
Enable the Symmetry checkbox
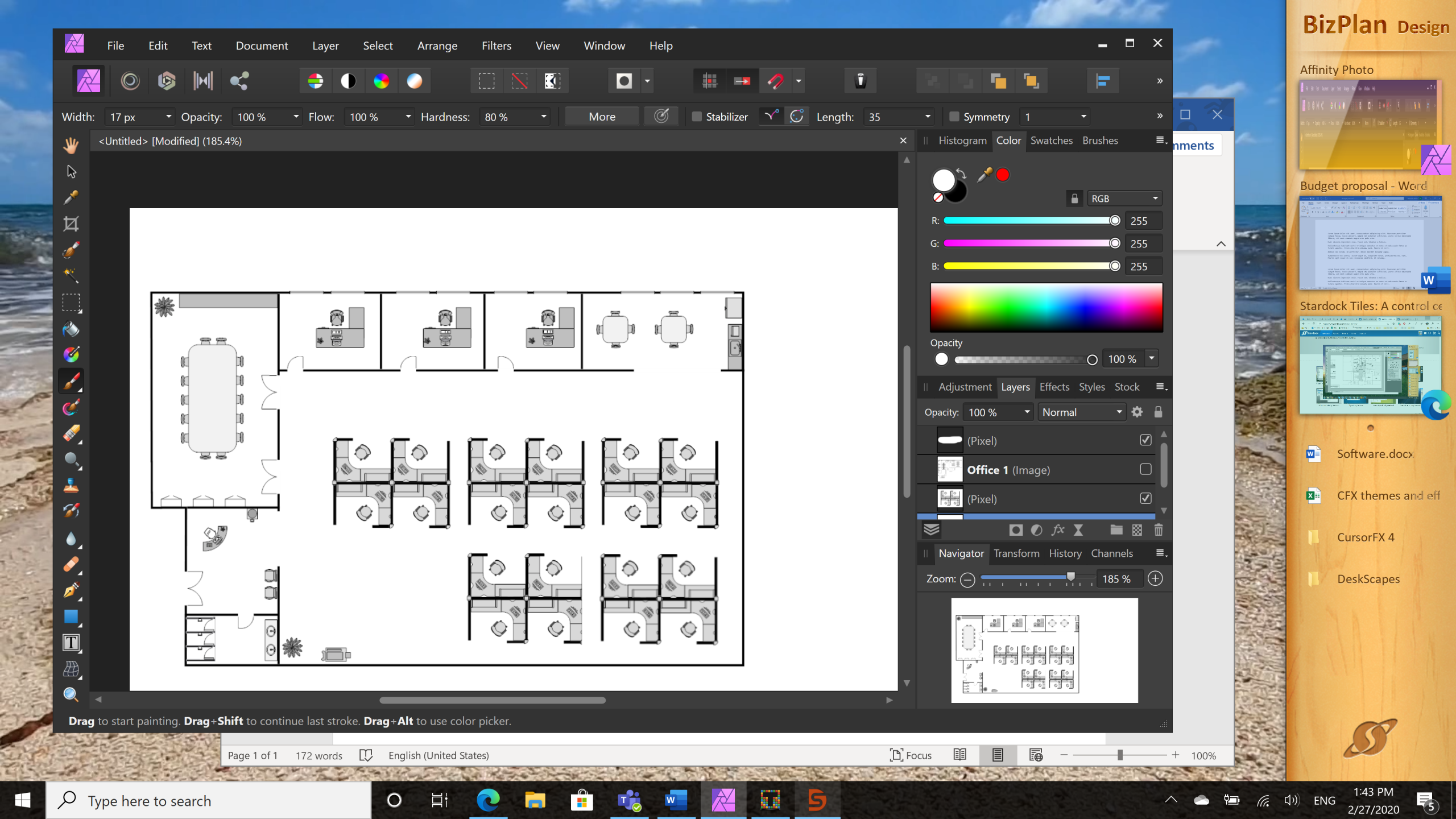tap(954, 117)
